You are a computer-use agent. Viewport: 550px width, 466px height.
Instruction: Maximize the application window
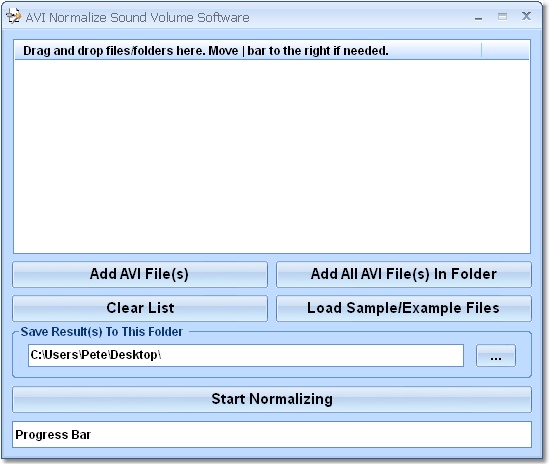[502, 16]
